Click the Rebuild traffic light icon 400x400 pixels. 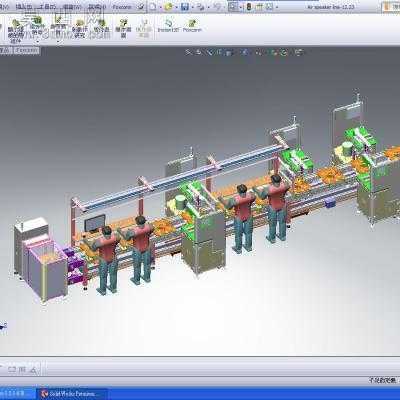tap(249, 7)
